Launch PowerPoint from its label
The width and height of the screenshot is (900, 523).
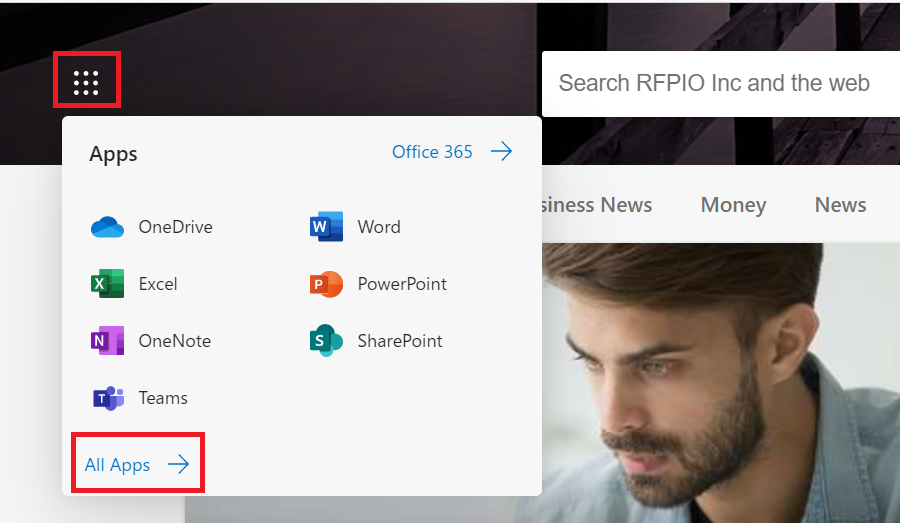click(x=402, y=284)
